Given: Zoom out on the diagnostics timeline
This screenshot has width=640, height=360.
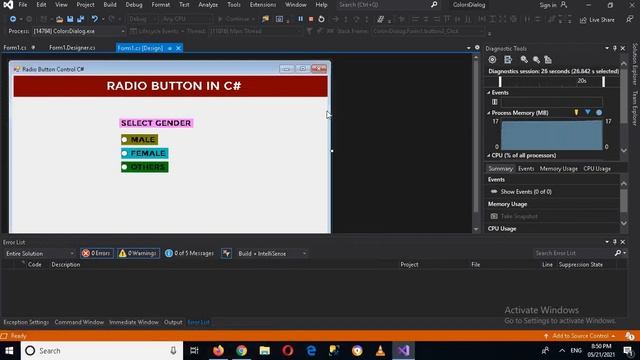Looking at the screenshot, I should pyautogui.click(x=536, y=60).
